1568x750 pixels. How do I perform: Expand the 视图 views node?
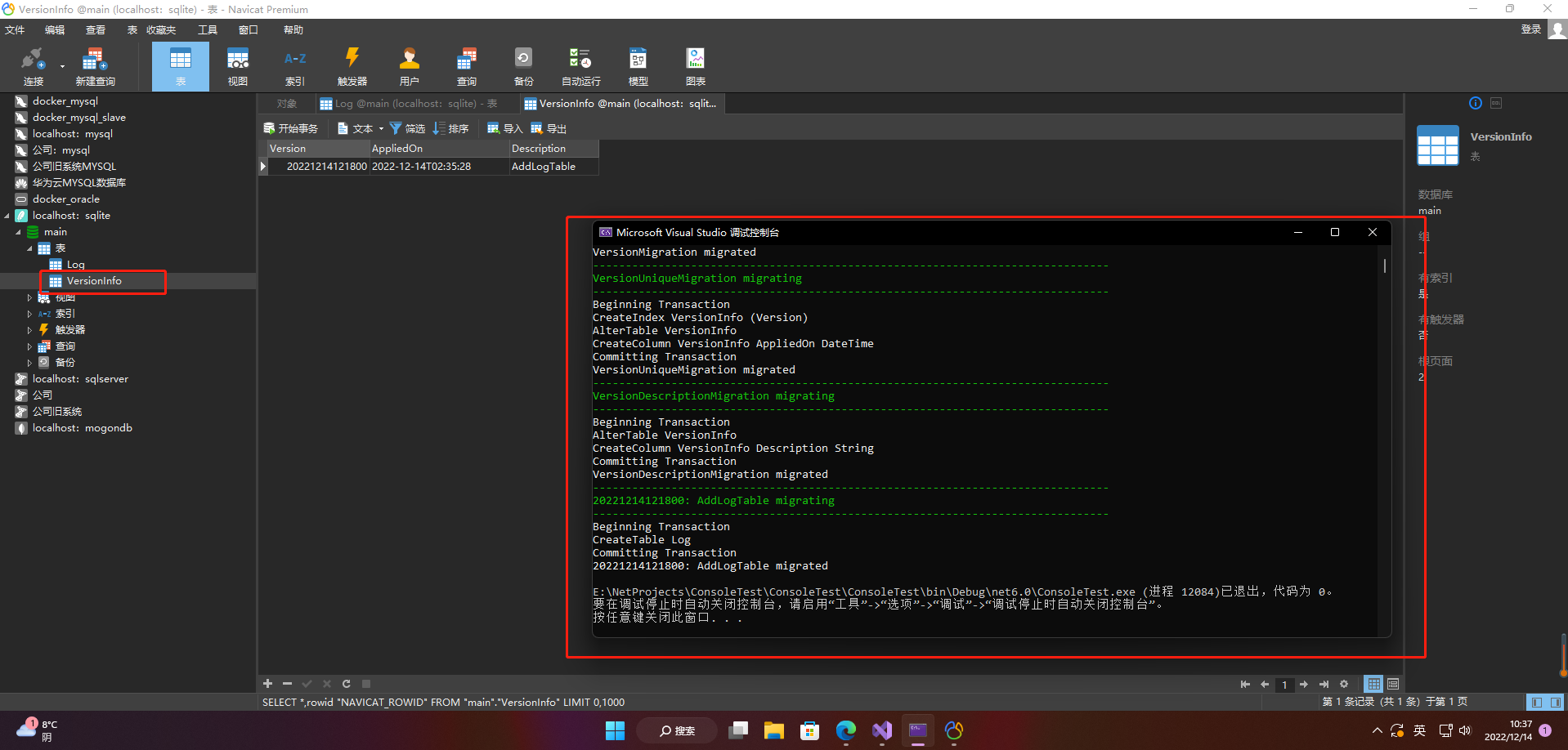(x=30, y=297)
